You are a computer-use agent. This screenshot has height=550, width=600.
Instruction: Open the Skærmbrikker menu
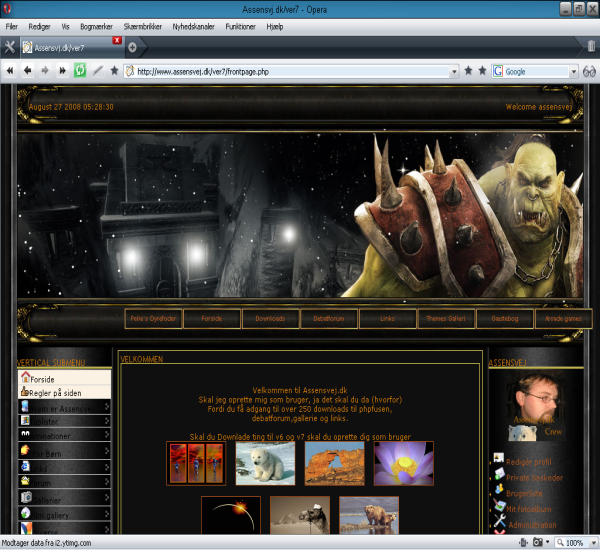pos(143,27)
